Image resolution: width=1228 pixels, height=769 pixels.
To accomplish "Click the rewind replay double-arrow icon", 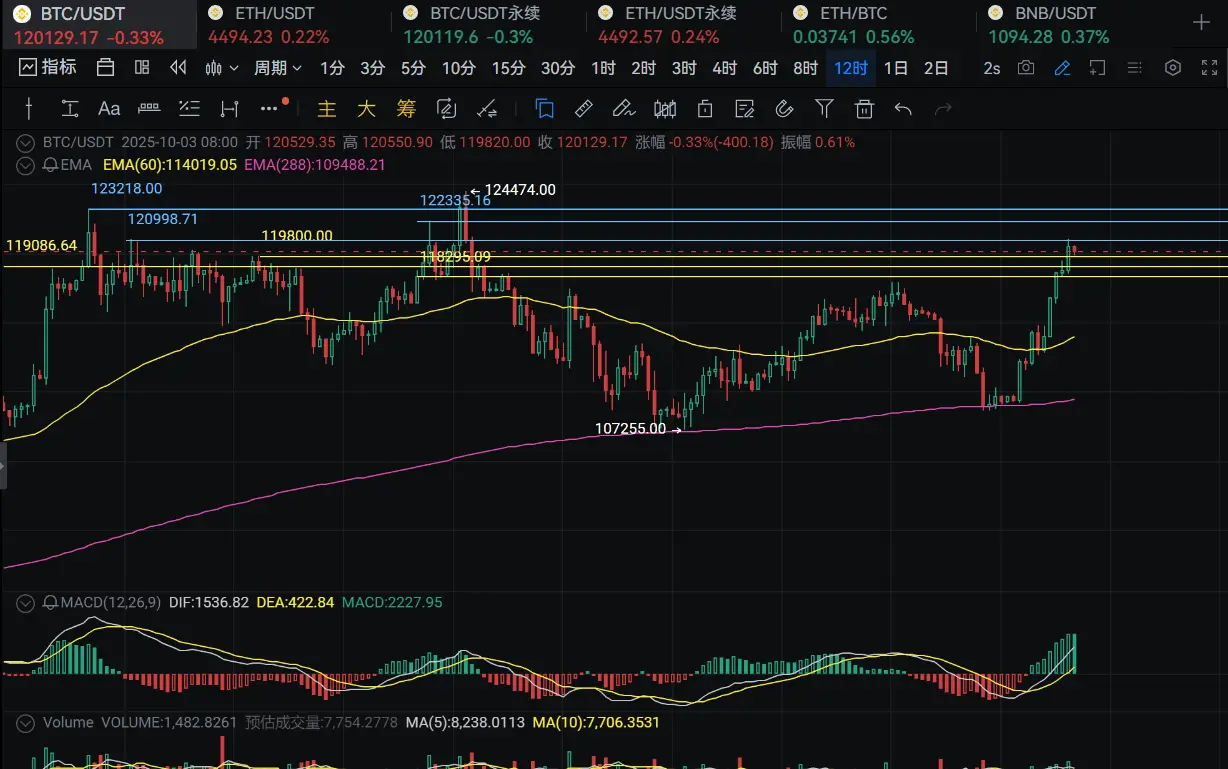I will point(179,68).
